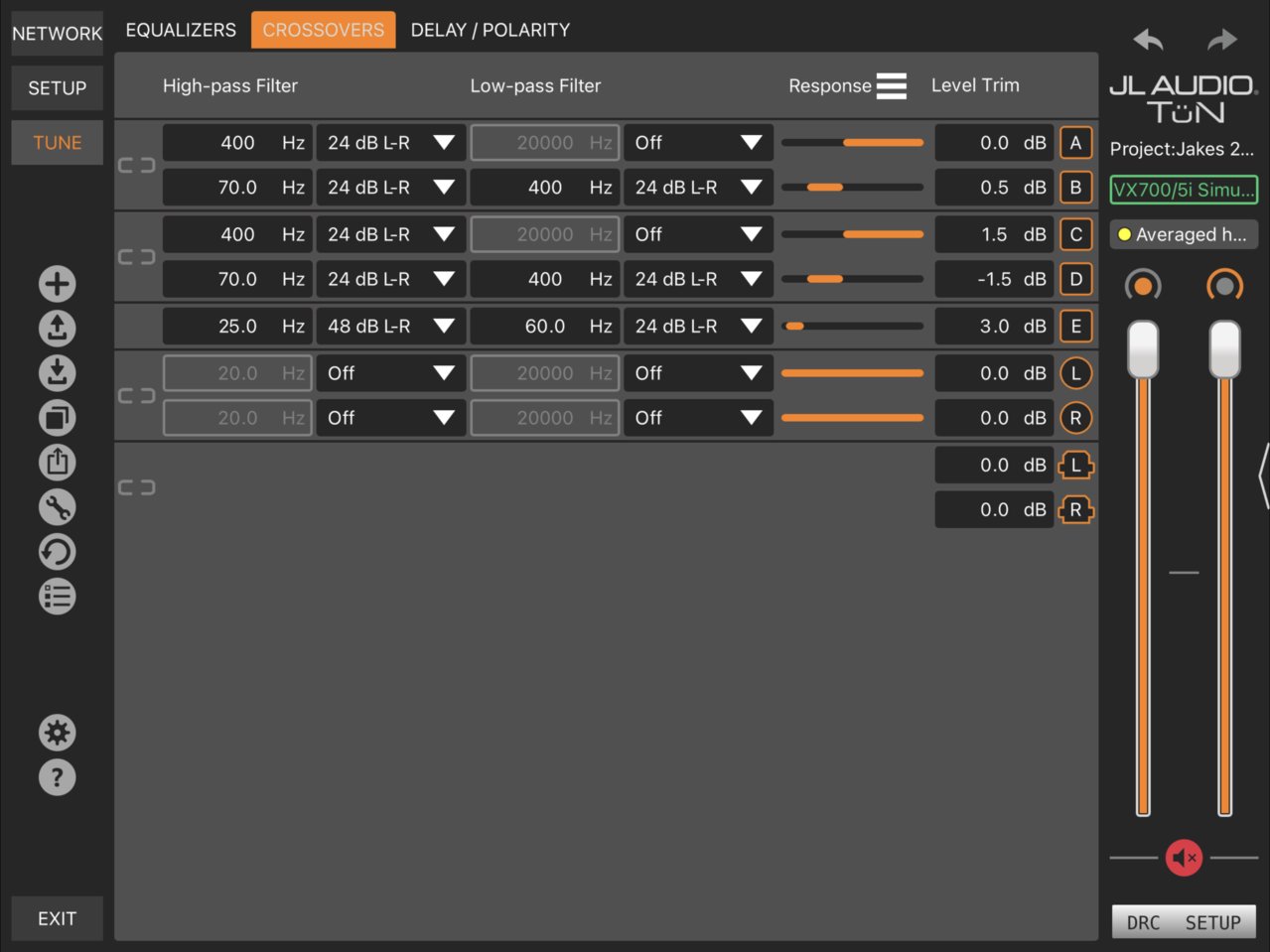Click channel E low-pass 60.0 Hz field
Image resolution: width=1270 pixels, height=952 pixels.
(x=545, y=326)
